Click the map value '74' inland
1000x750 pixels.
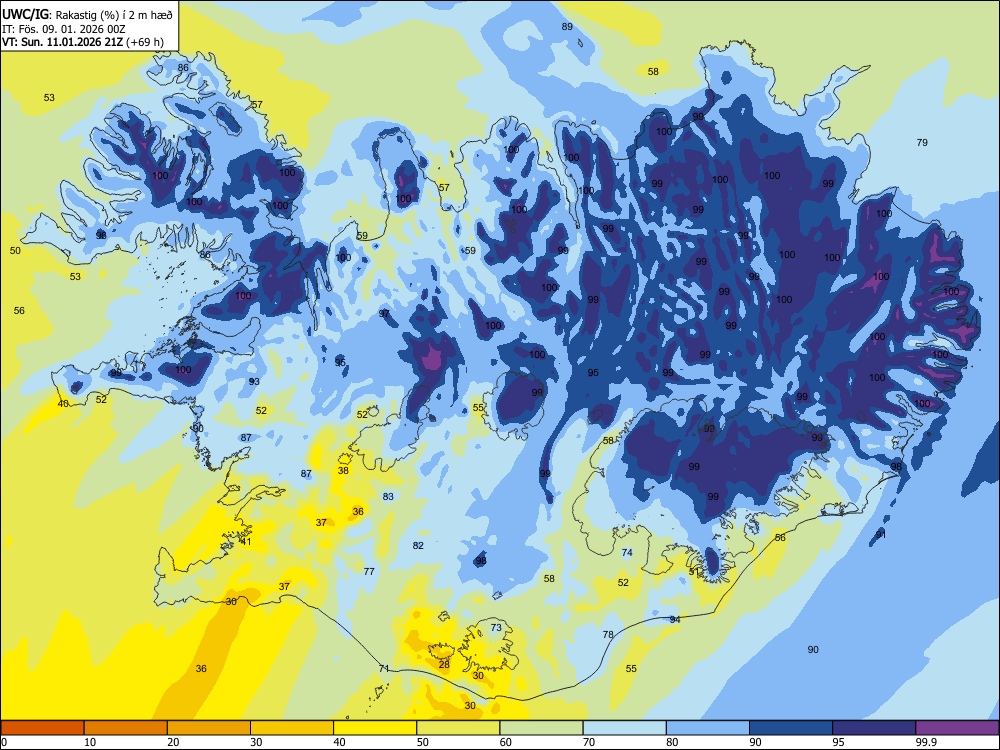[x=627, y=552]
